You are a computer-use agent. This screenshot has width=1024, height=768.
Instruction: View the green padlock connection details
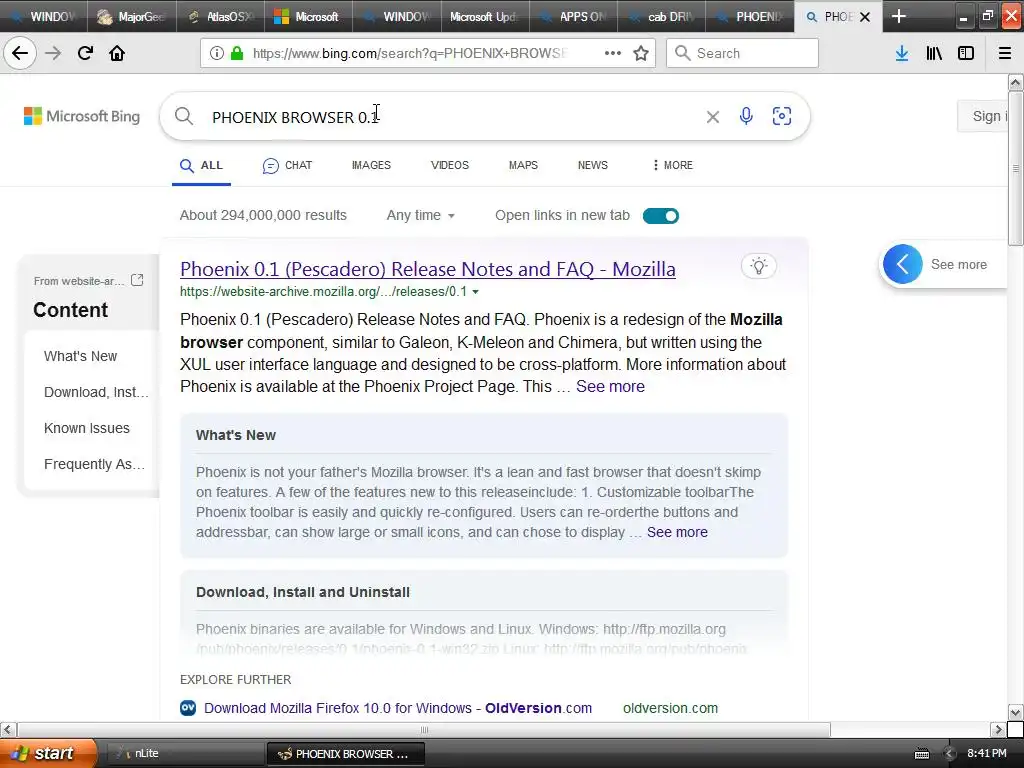pos(237,53)
